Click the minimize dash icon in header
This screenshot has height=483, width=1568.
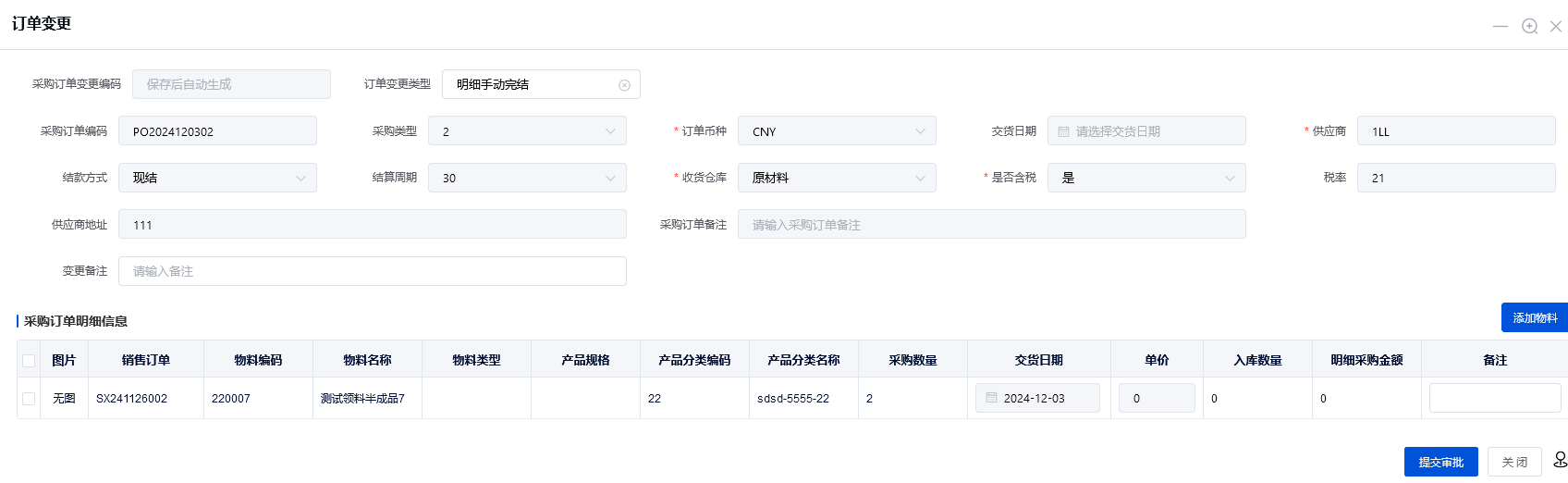click(1501, 26)
